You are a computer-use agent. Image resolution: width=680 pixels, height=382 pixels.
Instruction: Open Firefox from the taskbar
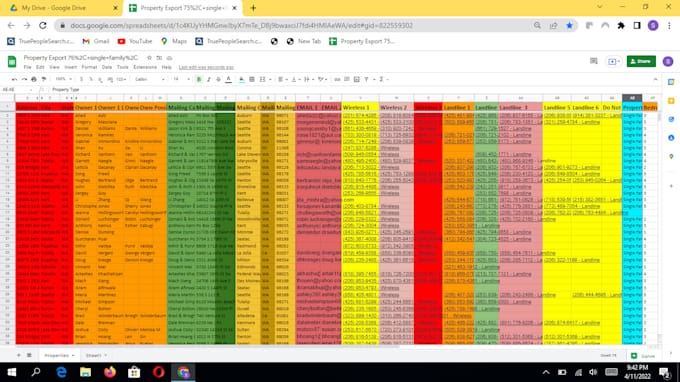110,372
